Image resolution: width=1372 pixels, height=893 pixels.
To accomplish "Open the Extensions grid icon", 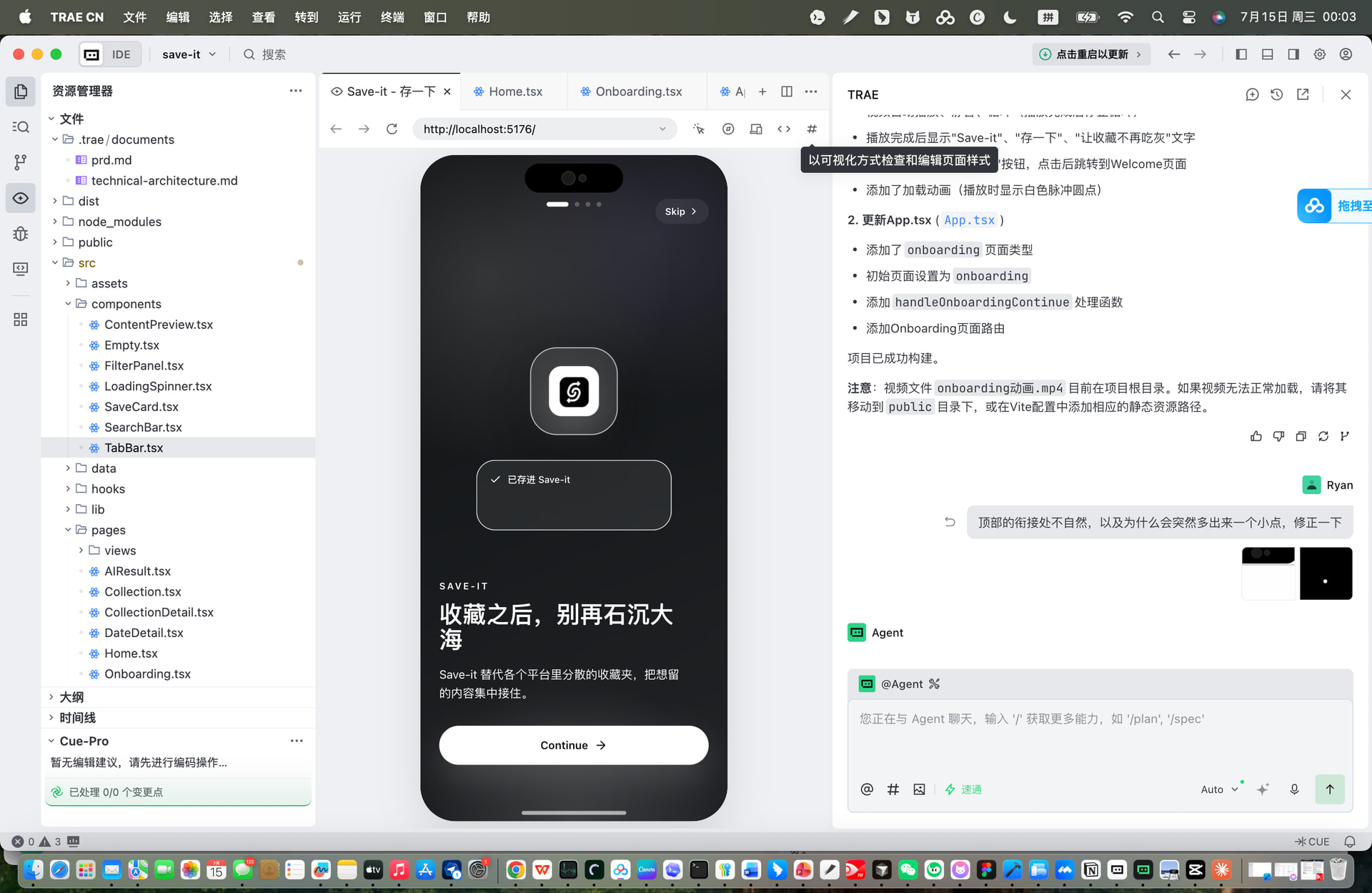I will click(21, 320).
